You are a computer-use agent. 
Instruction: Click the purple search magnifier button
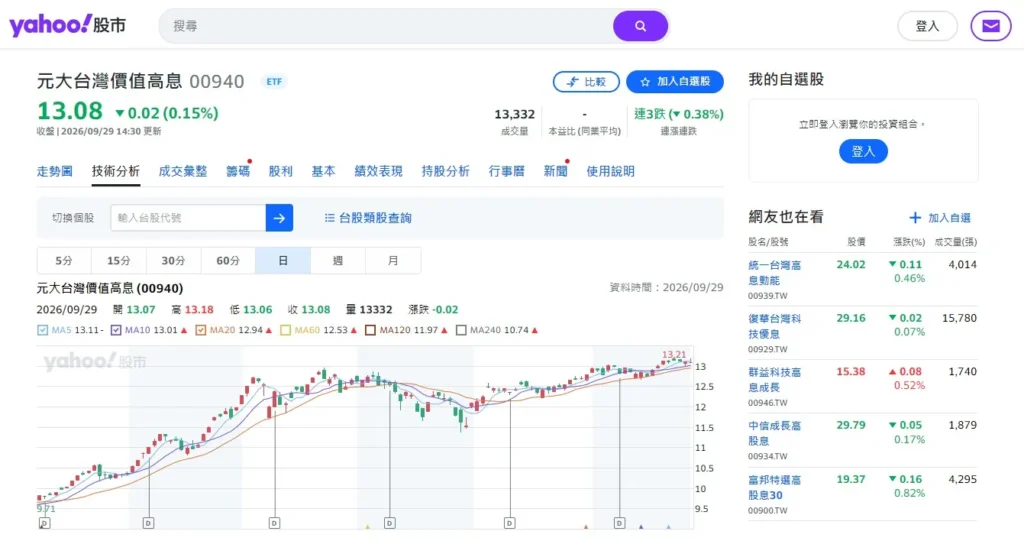tap(640, 26)
